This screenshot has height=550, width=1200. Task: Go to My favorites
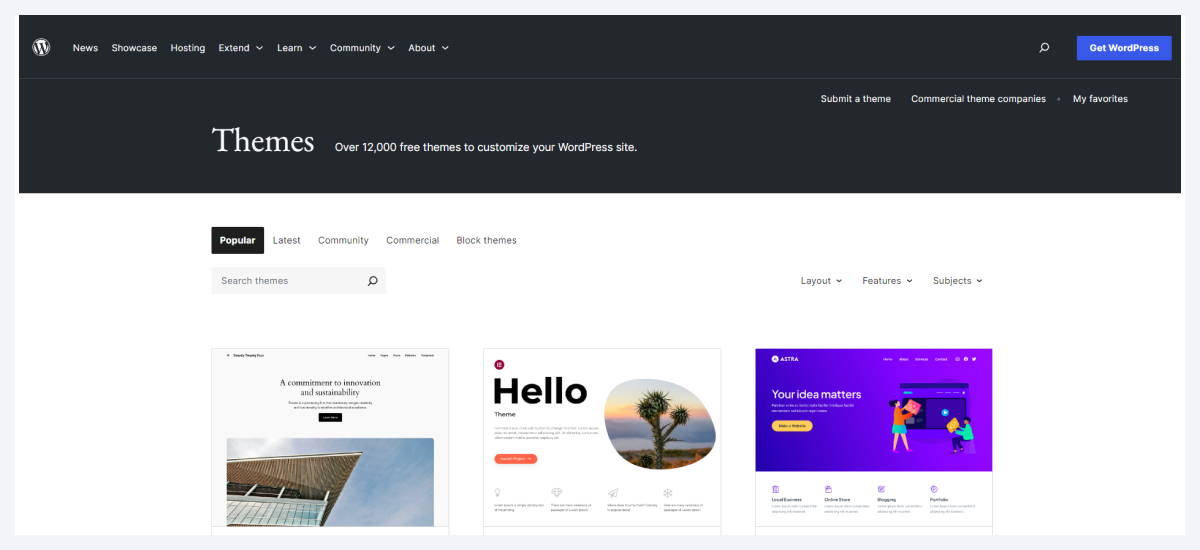click(x=1100, y=99)
